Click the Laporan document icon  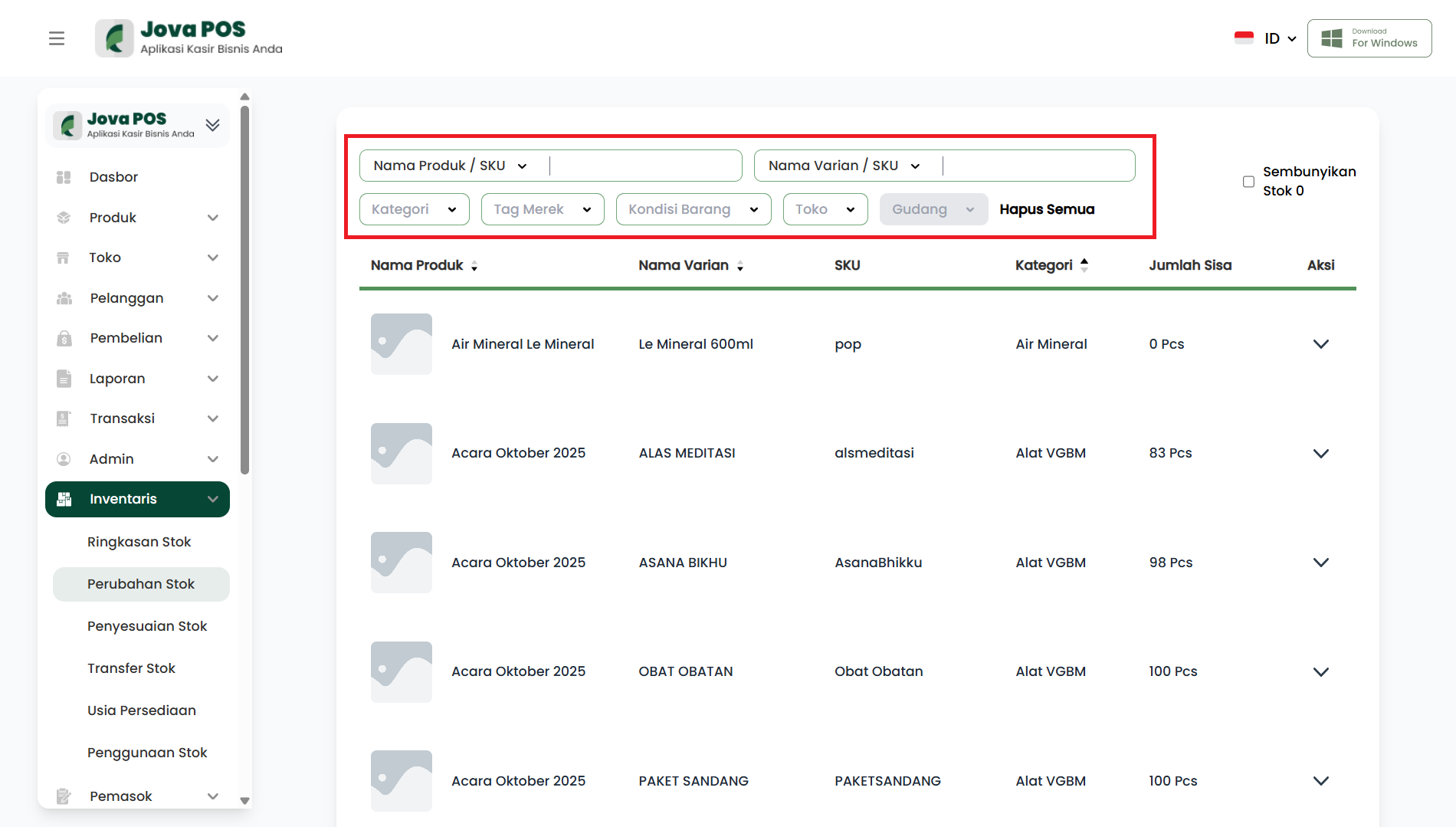click(x=64, y=379)
